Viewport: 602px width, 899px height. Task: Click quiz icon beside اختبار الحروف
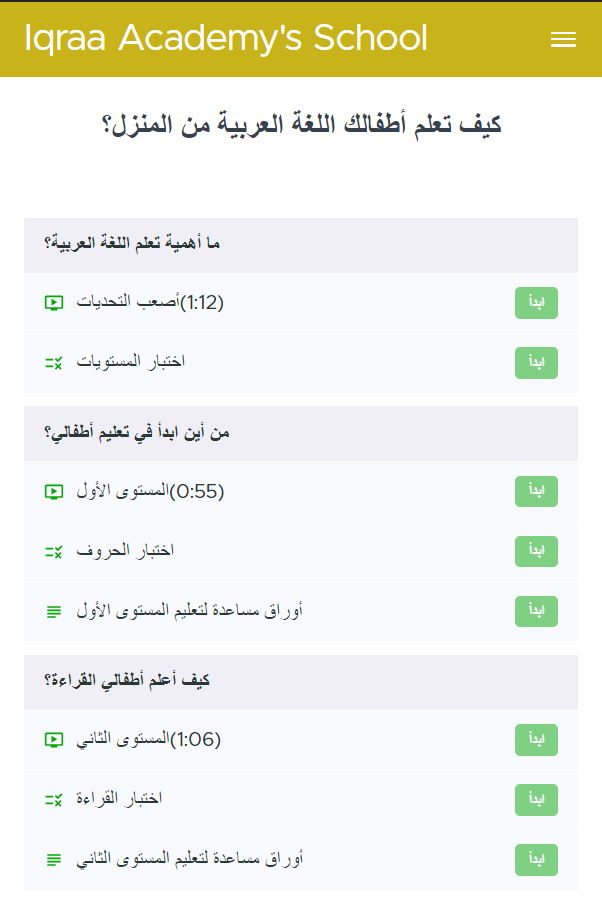(54, 551)
